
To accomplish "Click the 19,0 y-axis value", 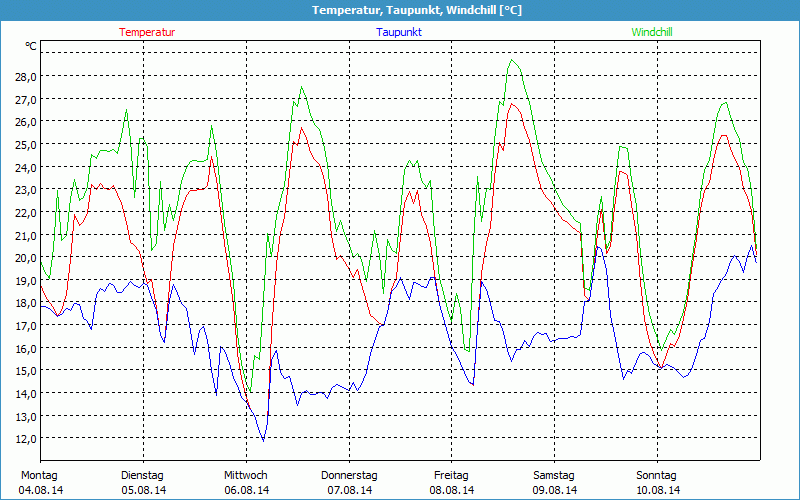I will point(26,281).
